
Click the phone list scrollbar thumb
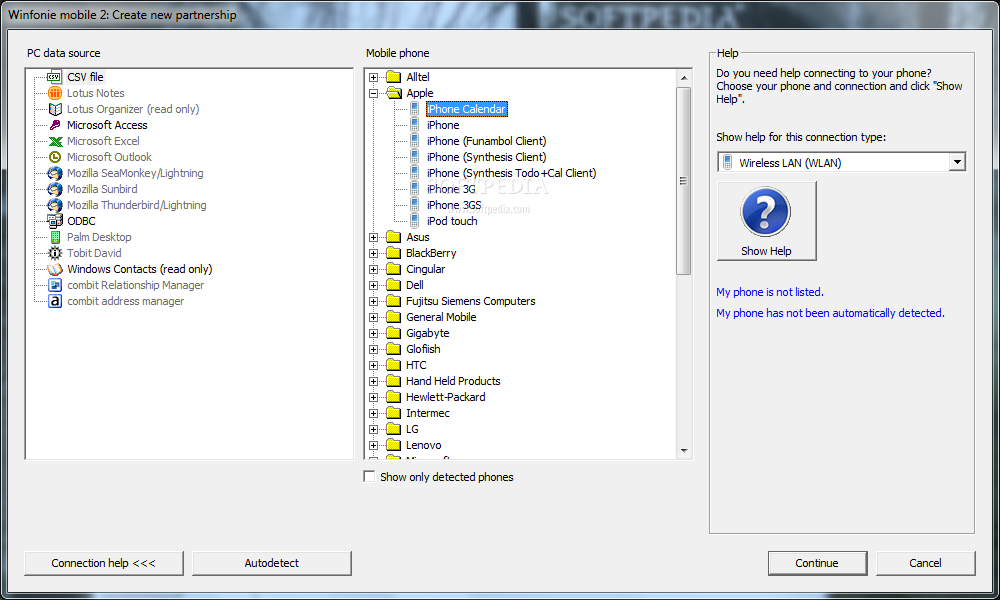[684, 181]
